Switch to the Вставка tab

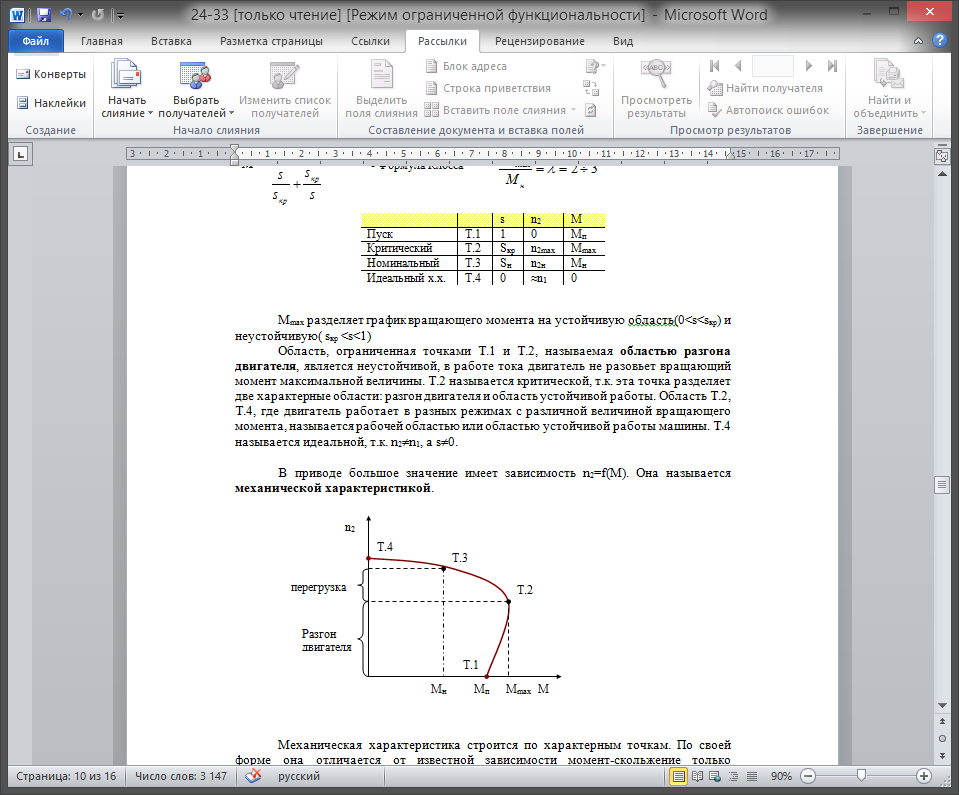171,41
